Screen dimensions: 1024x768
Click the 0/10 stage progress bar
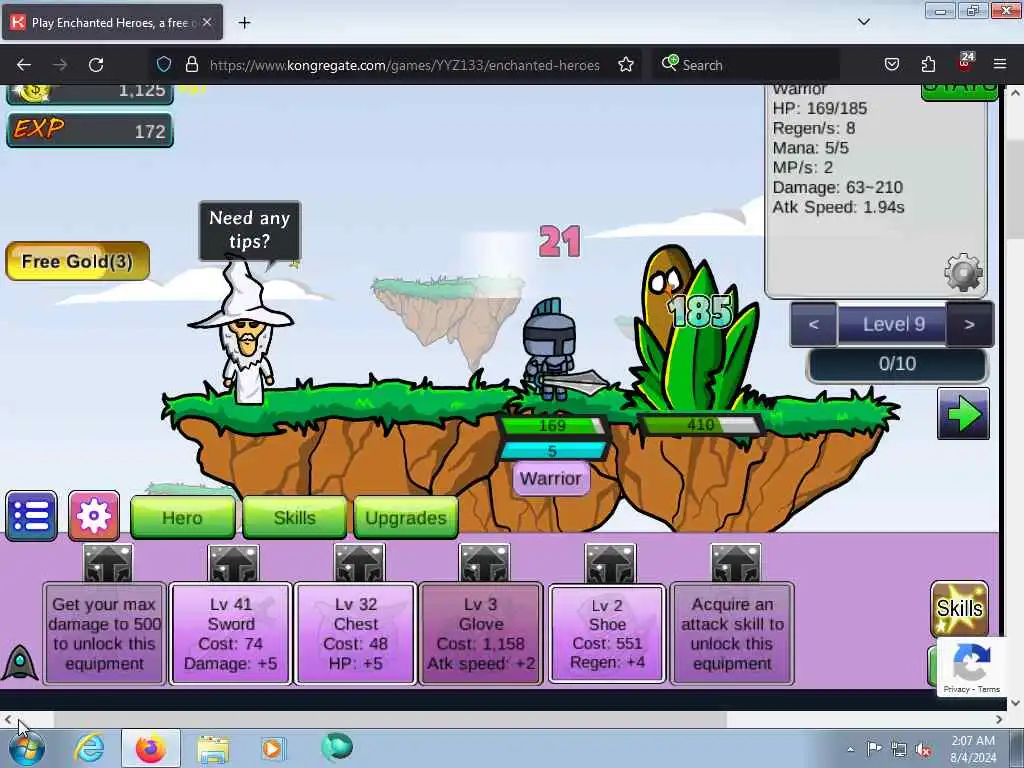click(897, 364)
